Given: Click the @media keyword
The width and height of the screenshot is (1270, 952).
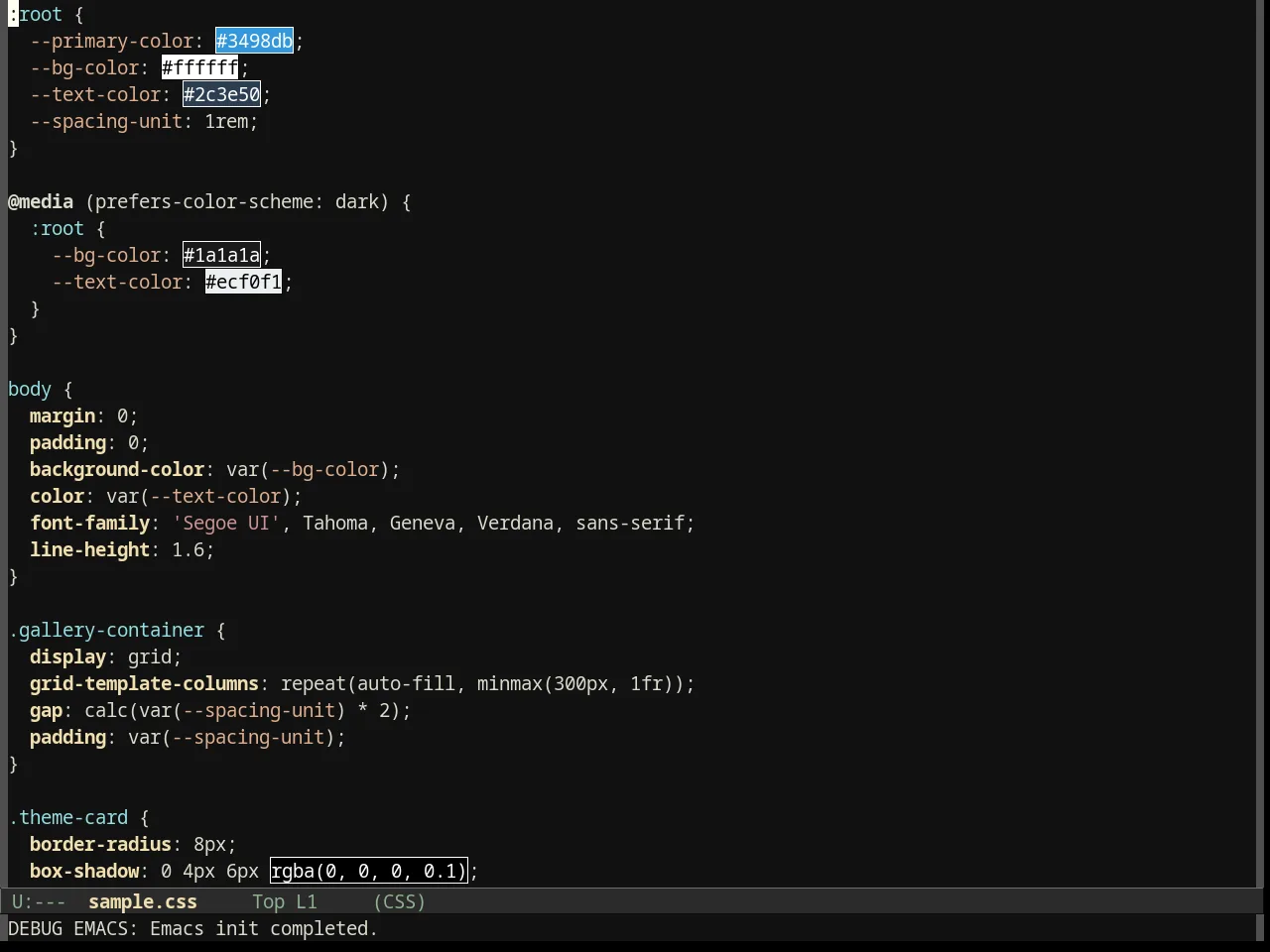Looking at the screenshot, I should pyautogui.click(x=41, y=201).
